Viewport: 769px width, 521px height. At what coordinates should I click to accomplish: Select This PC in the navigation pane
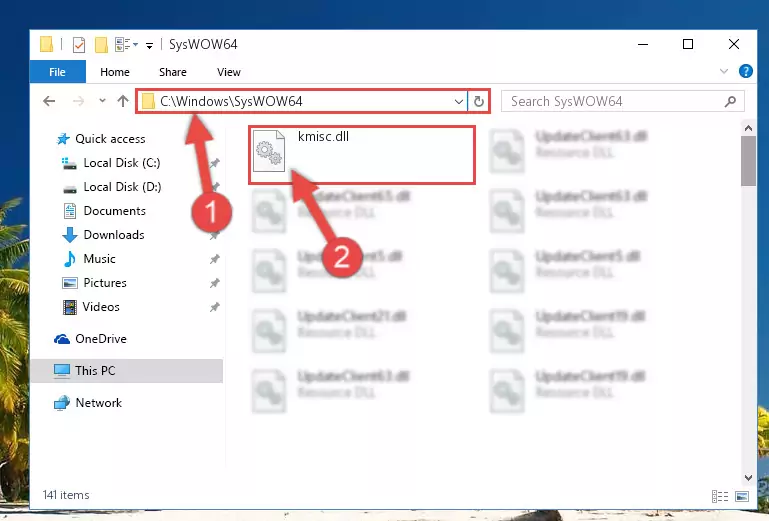[127, 371]
